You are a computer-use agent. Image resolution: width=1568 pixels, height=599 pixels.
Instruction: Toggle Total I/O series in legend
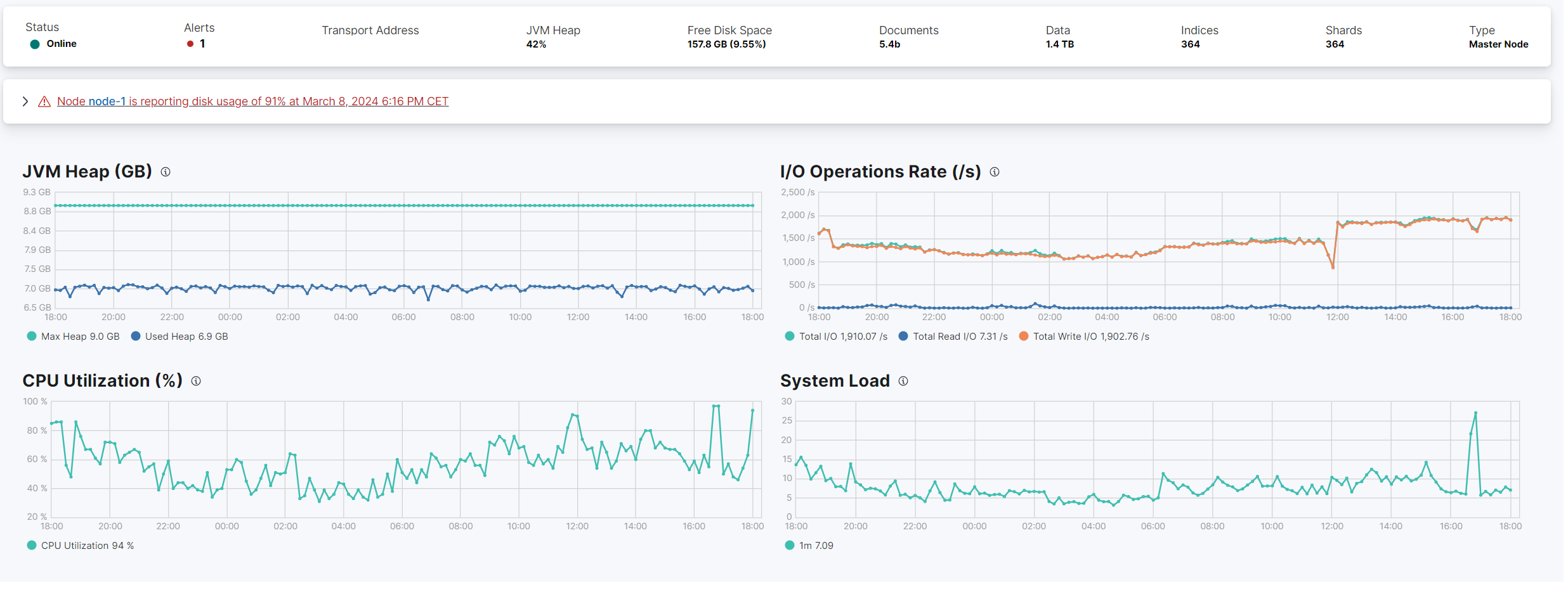click(x=836, y=337)
